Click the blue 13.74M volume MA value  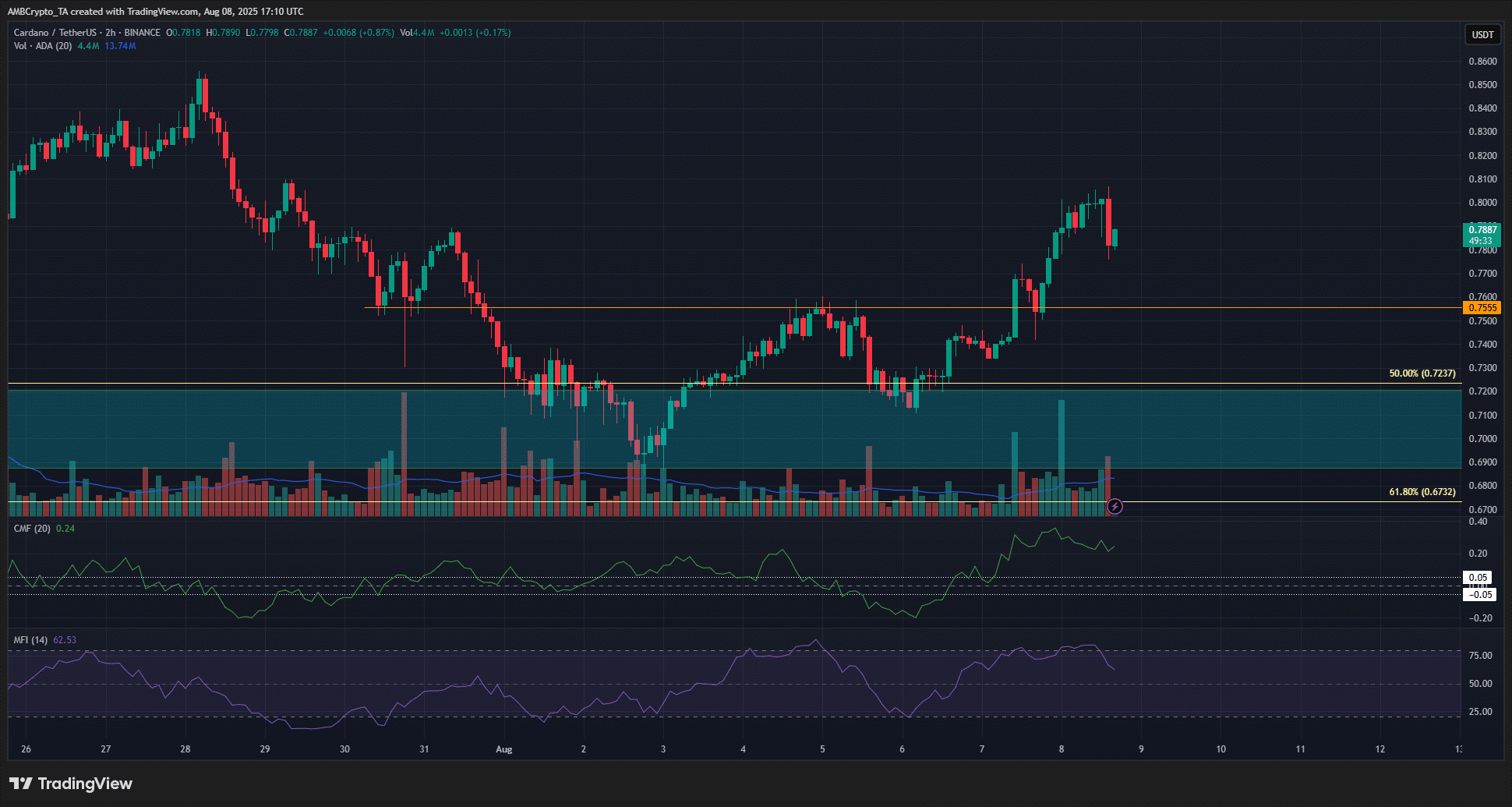click(x=120, y=46)
